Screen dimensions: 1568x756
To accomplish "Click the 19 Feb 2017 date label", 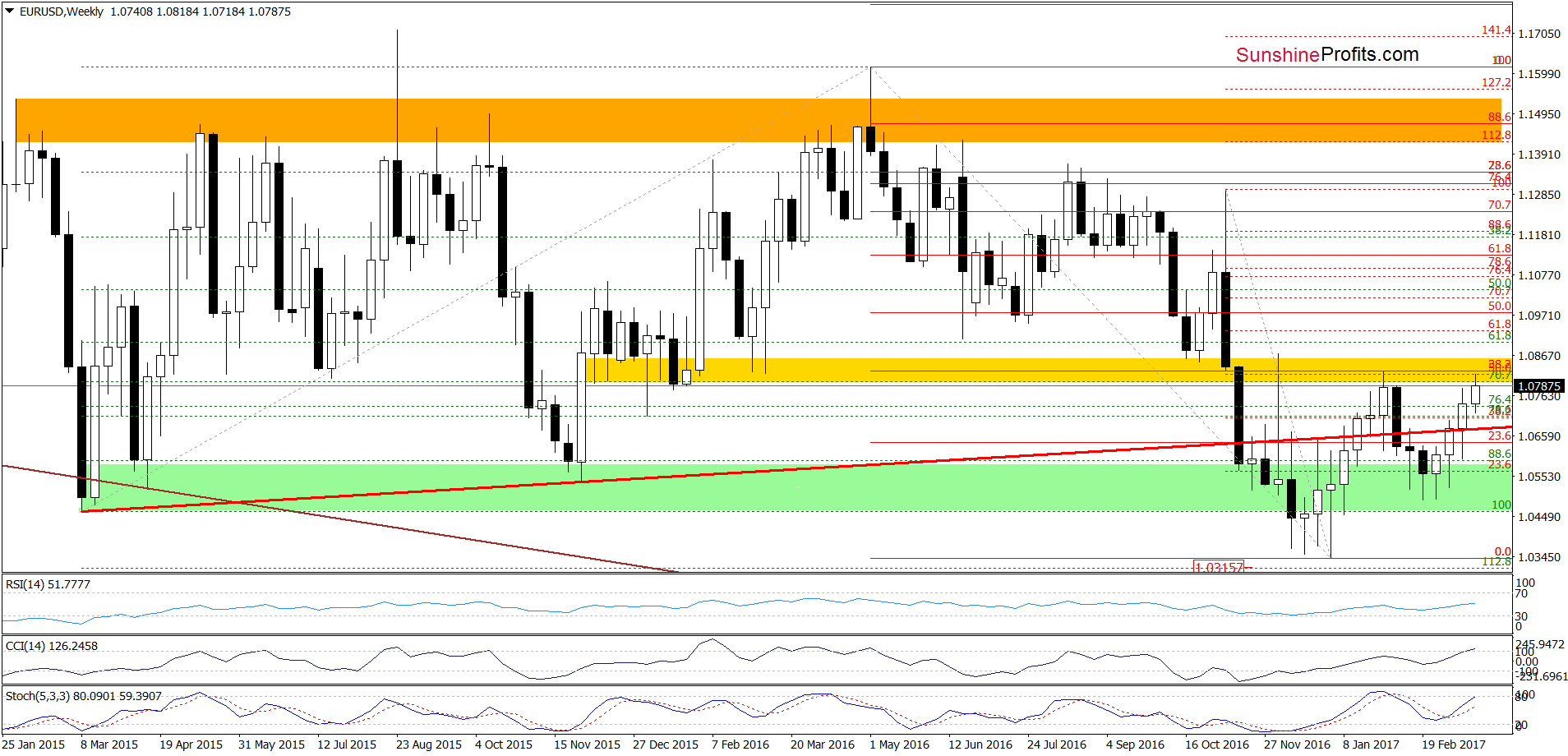I will point(1454,744).
